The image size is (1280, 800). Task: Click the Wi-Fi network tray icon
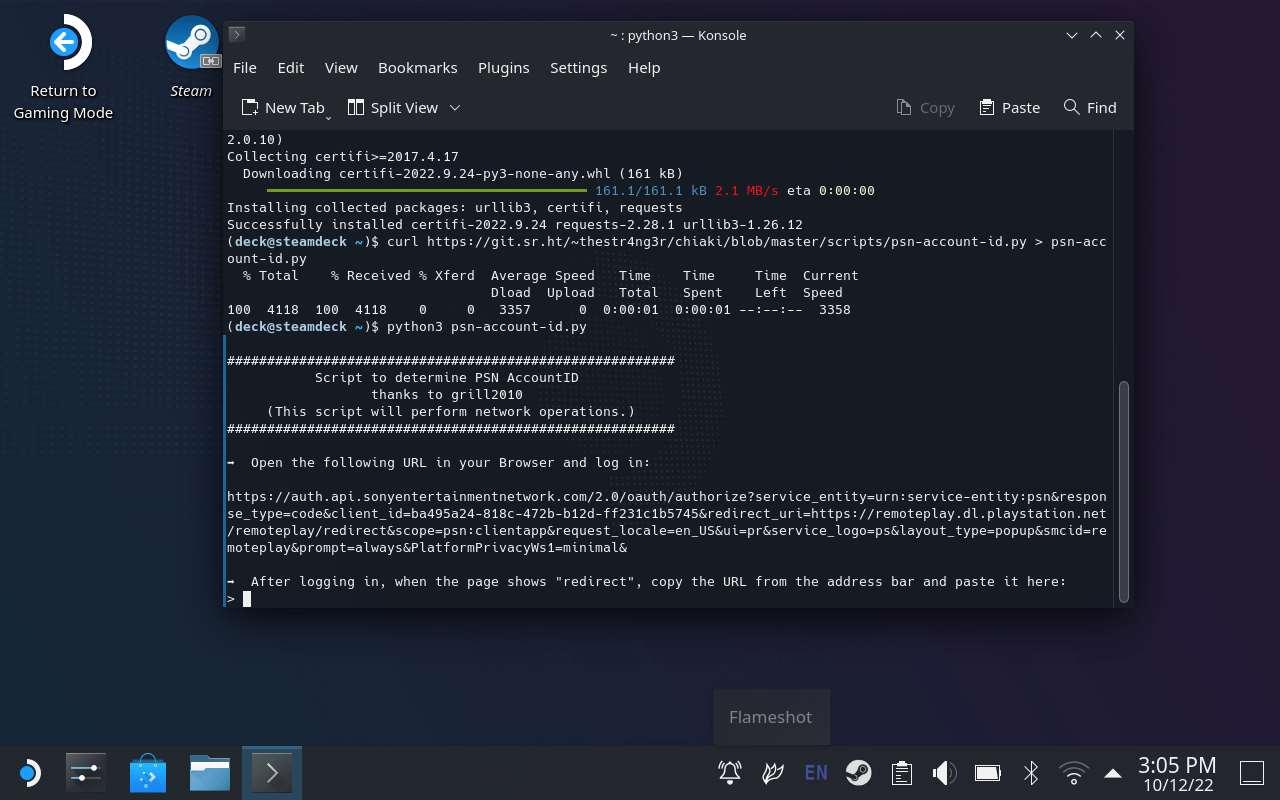[x=1073, y=772]
